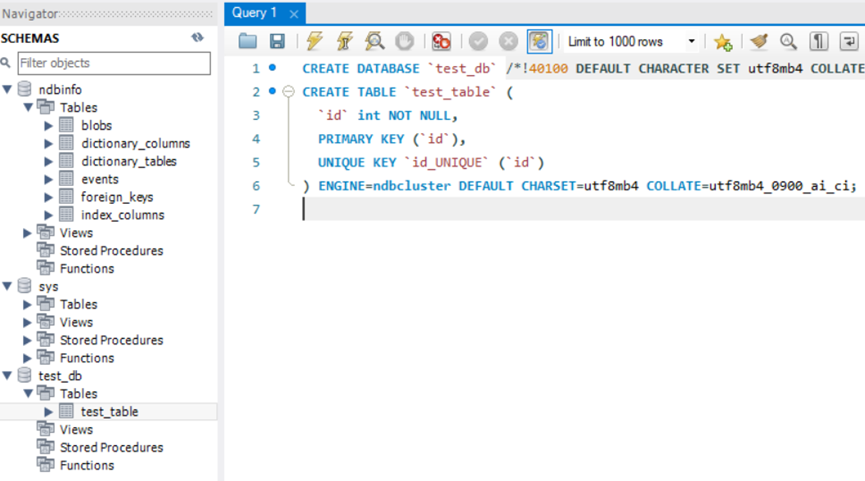Click statement marker dot on line 1

(272, 67)
